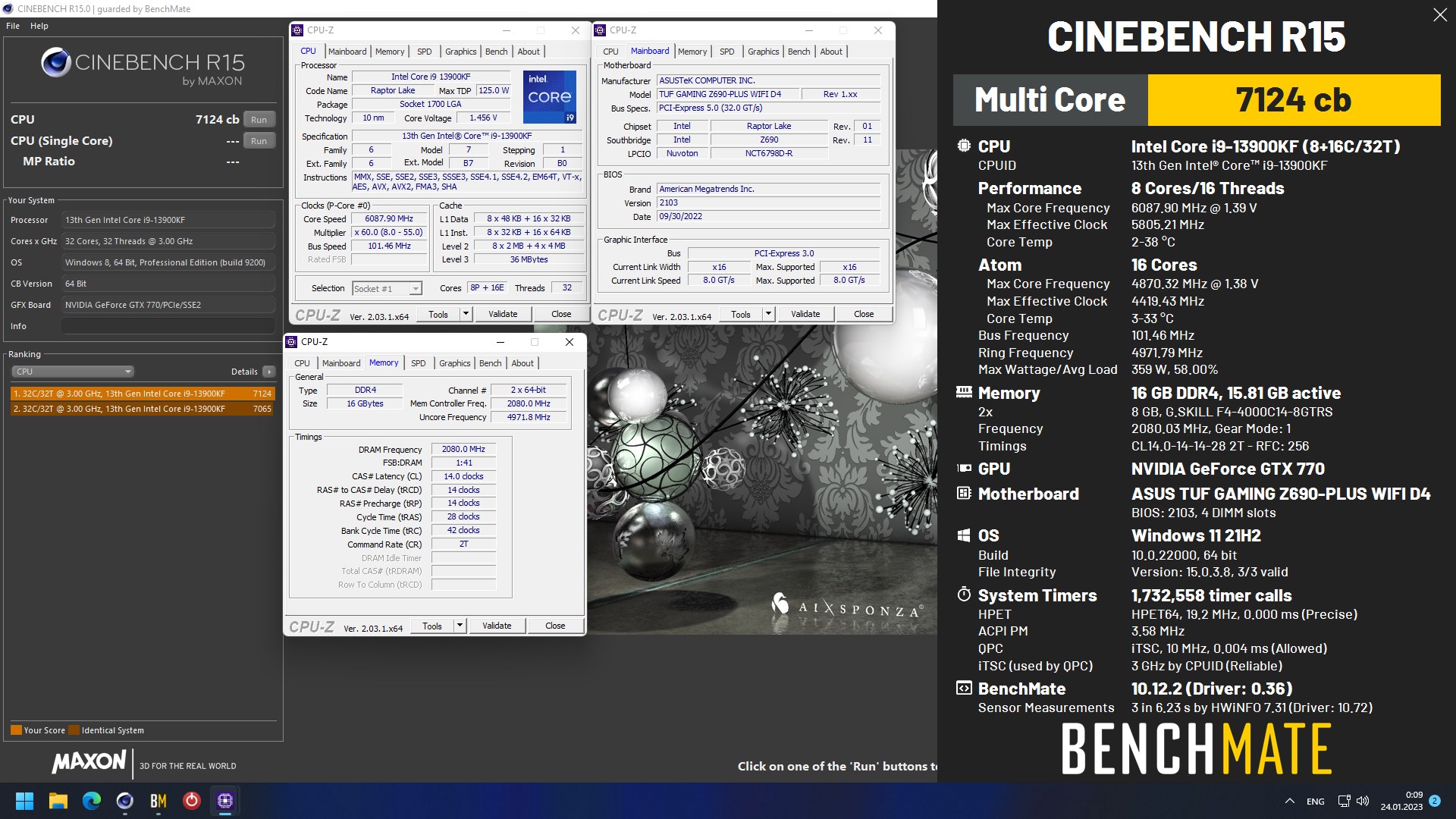Click the network icon in system tray

click(1344, 801)
